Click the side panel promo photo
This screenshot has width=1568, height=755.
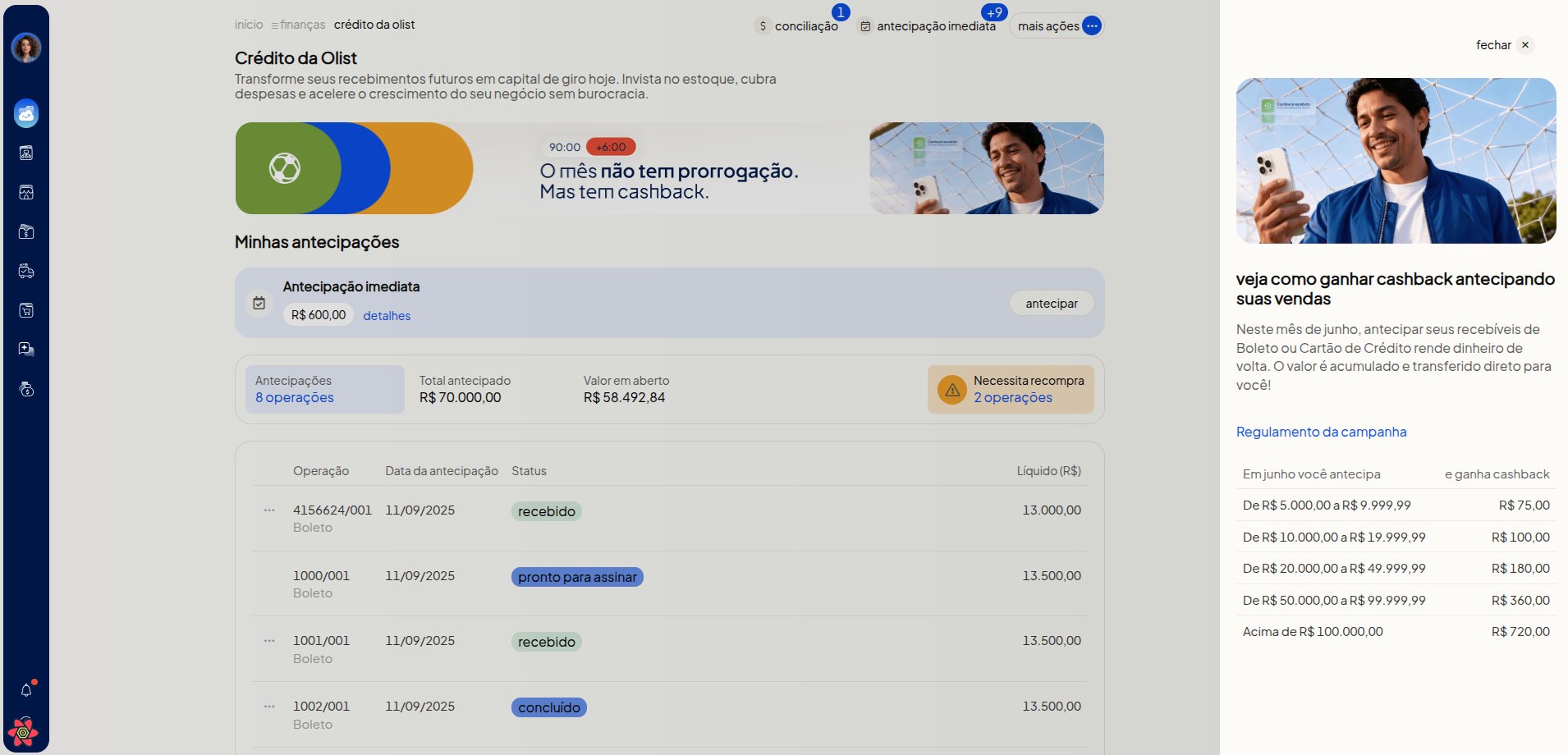coord(1396,161)
